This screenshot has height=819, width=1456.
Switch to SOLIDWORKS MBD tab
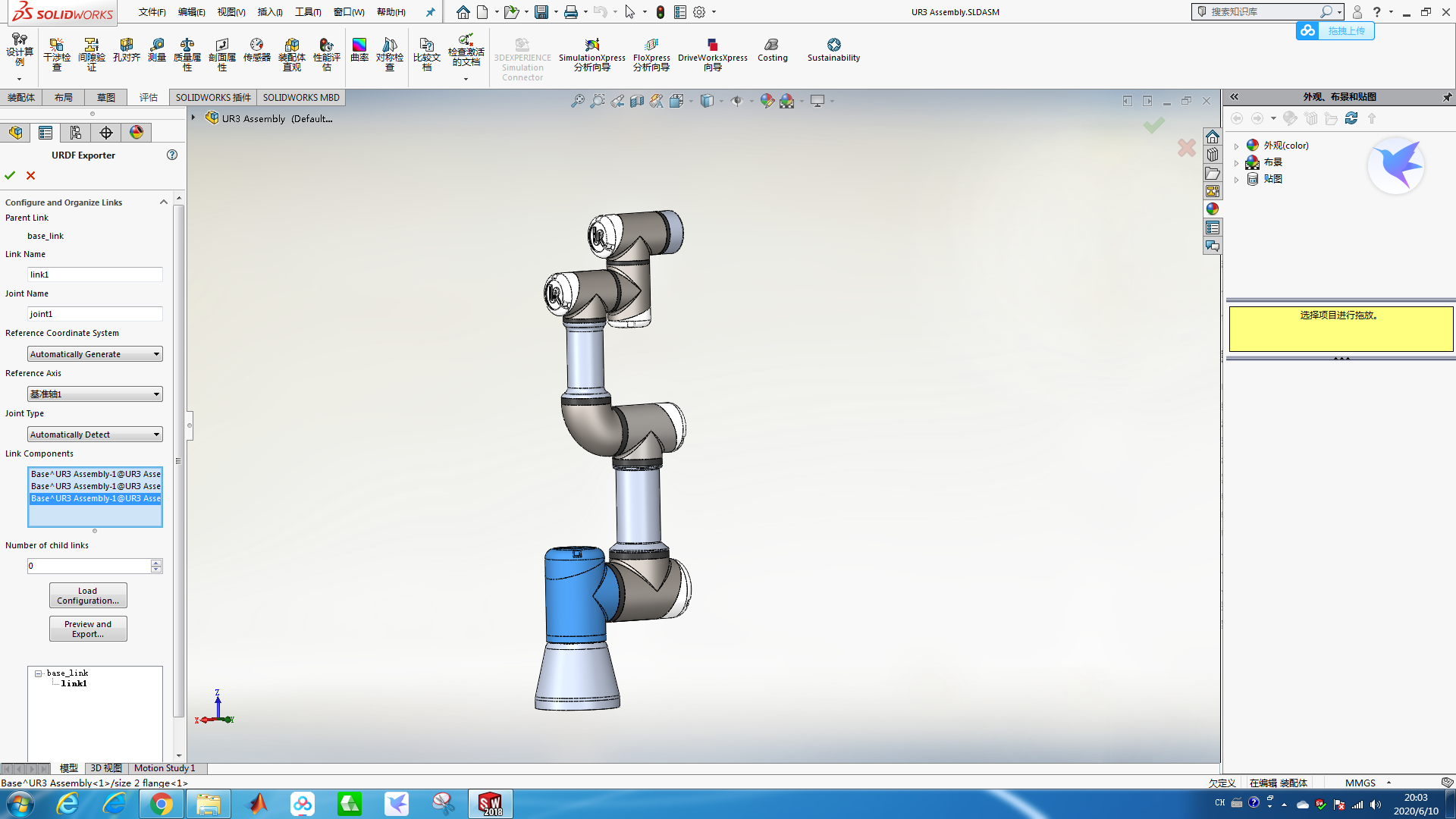[300, 97]
